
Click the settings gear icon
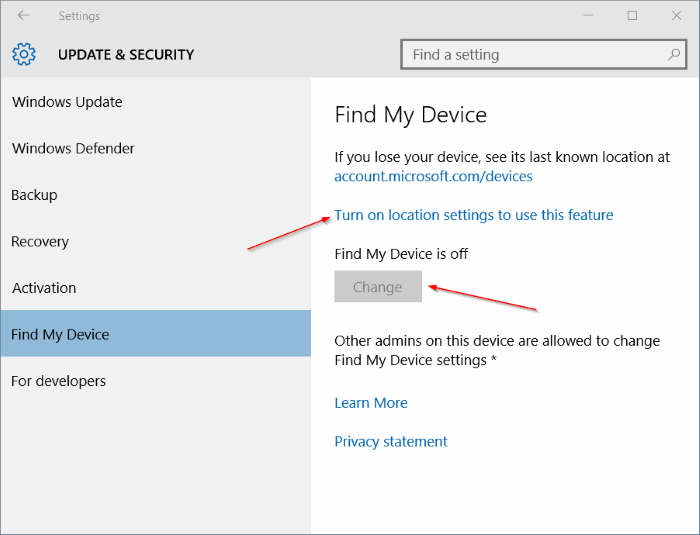[x=24, y=54]
